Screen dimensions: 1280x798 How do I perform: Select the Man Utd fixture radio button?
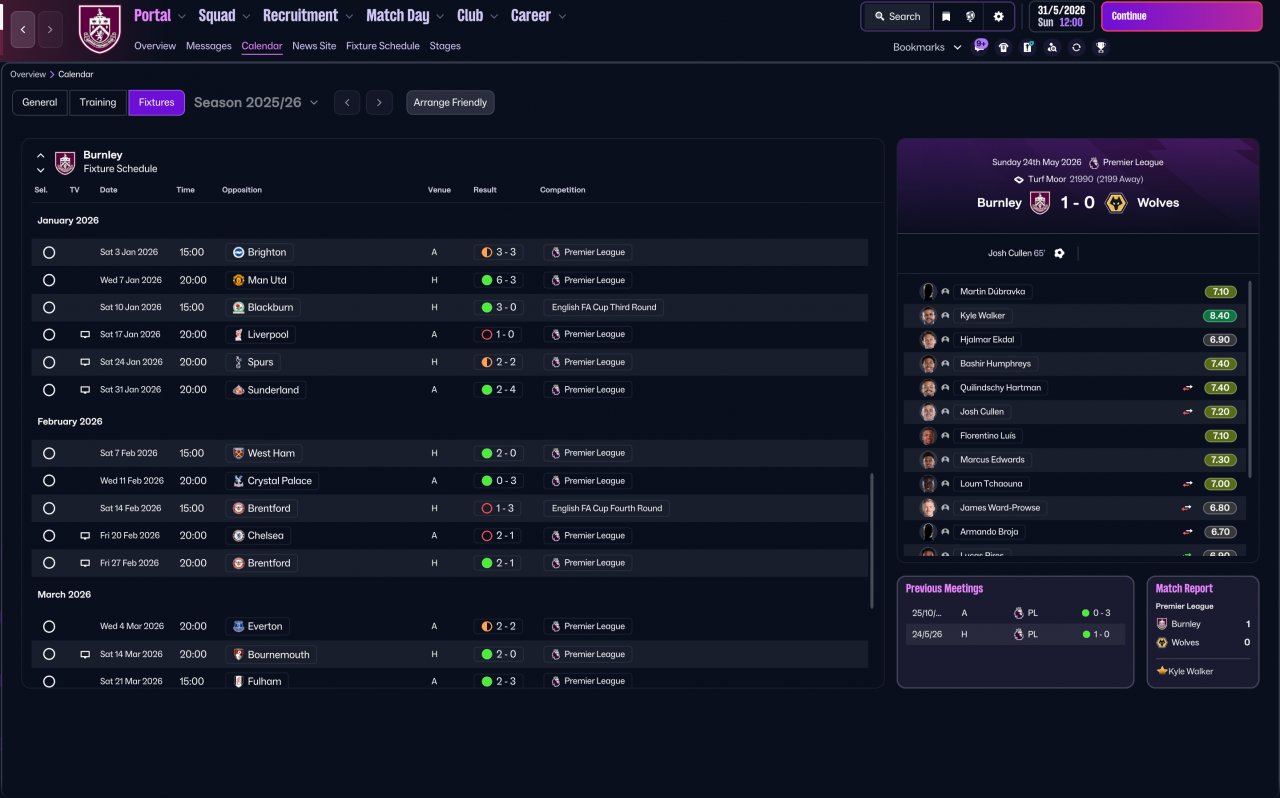click(49, 280)
